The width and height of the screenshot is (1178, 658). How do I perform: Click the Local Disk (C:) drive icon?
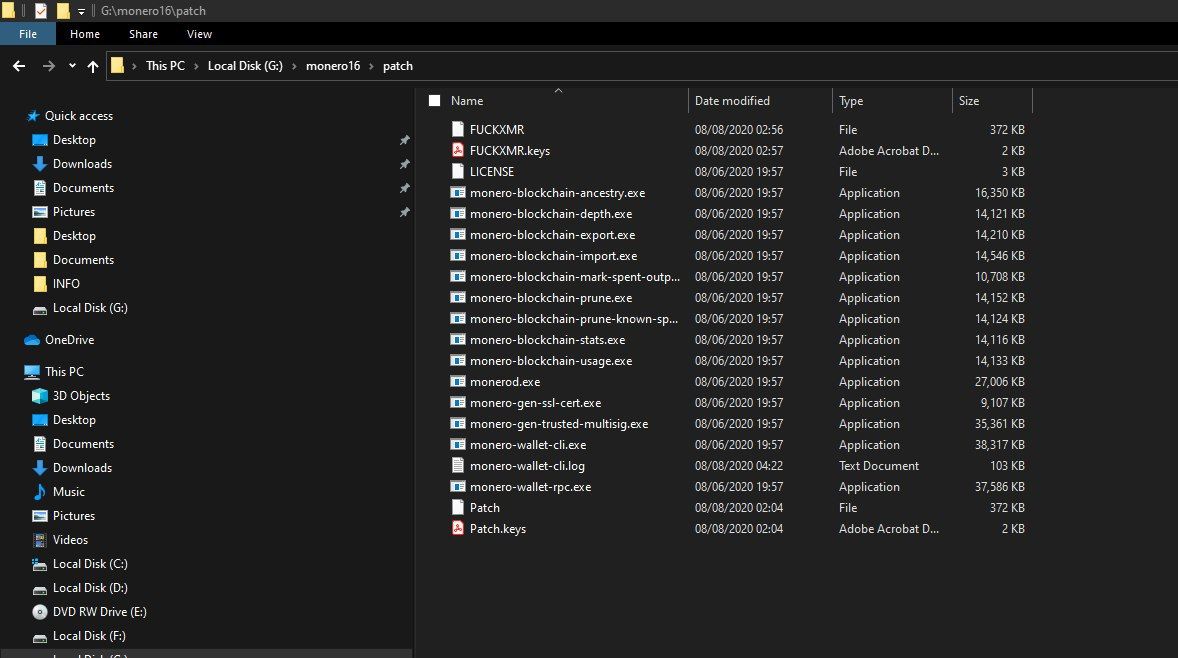coord(40,564)
